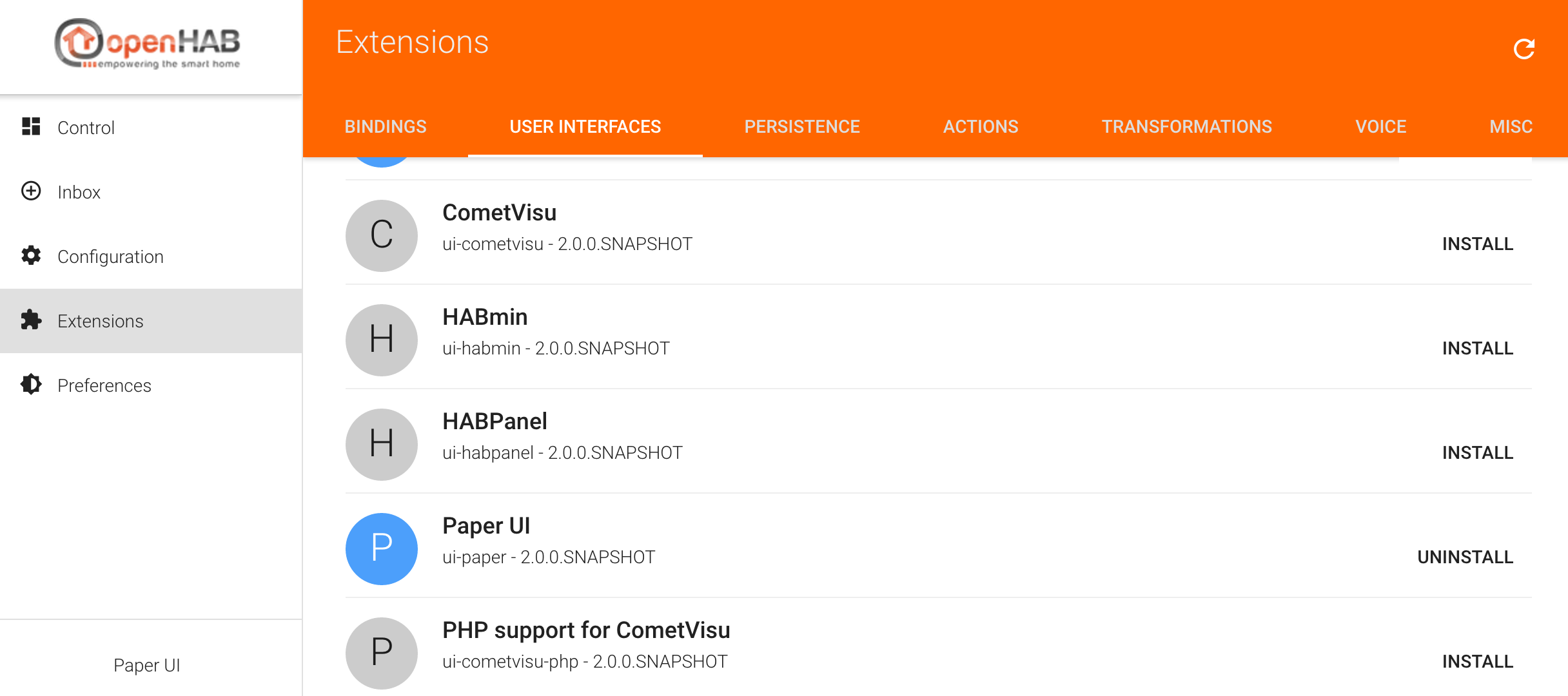Install the CometVisu extension
This screenshot has width=1568, height=696.
tap(1477, 244)
